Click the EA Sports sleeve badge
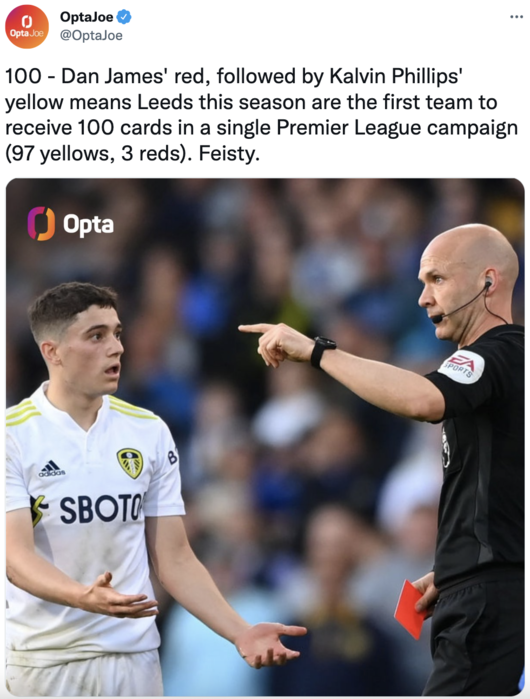The height and width of the screenshot is (699, 530). (x=461, y=366)
